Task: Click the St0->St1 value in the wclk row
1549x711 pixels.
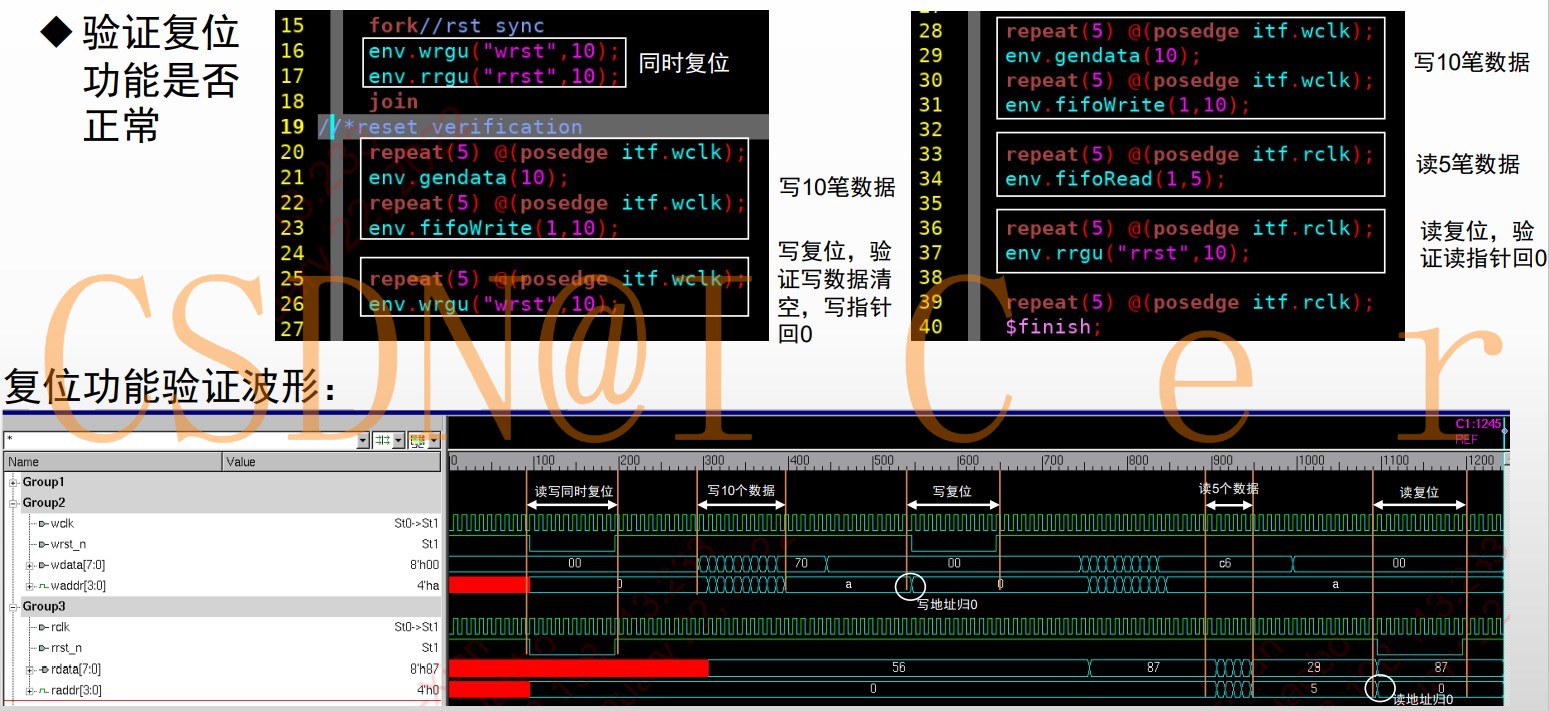Action: tap(416, 524)
